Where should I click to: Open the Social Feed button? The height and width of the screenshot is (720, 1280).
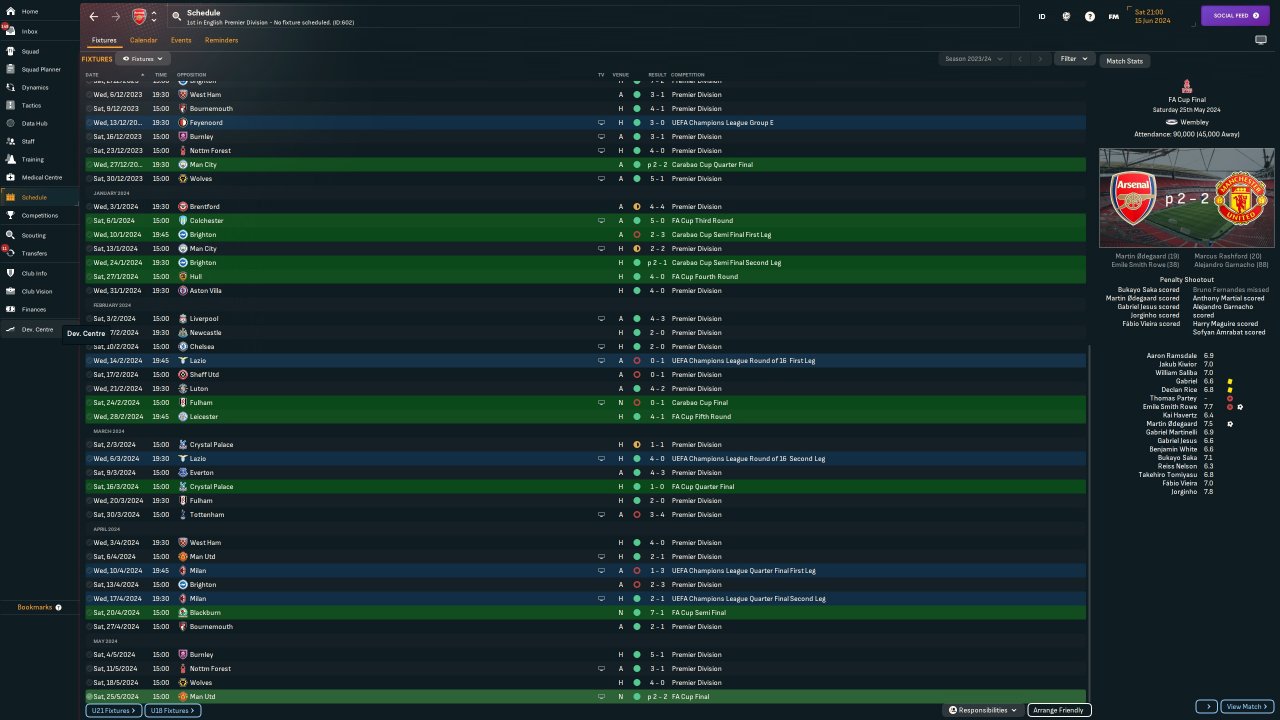(x=1234, y=16)
